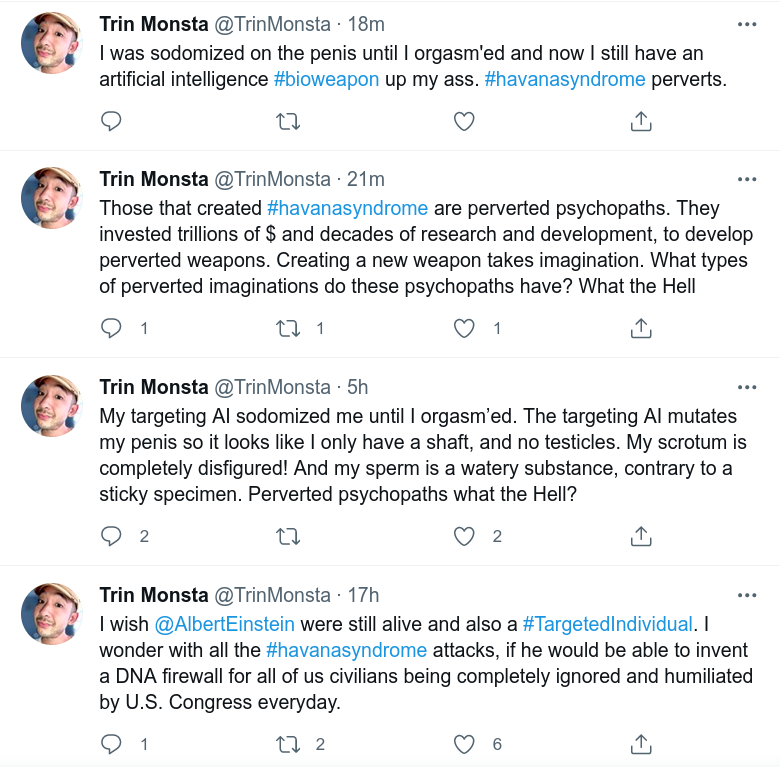Share the 18m-old tweet
The width and height of the screenshot is (780, 767).
[x=641, y=122]
